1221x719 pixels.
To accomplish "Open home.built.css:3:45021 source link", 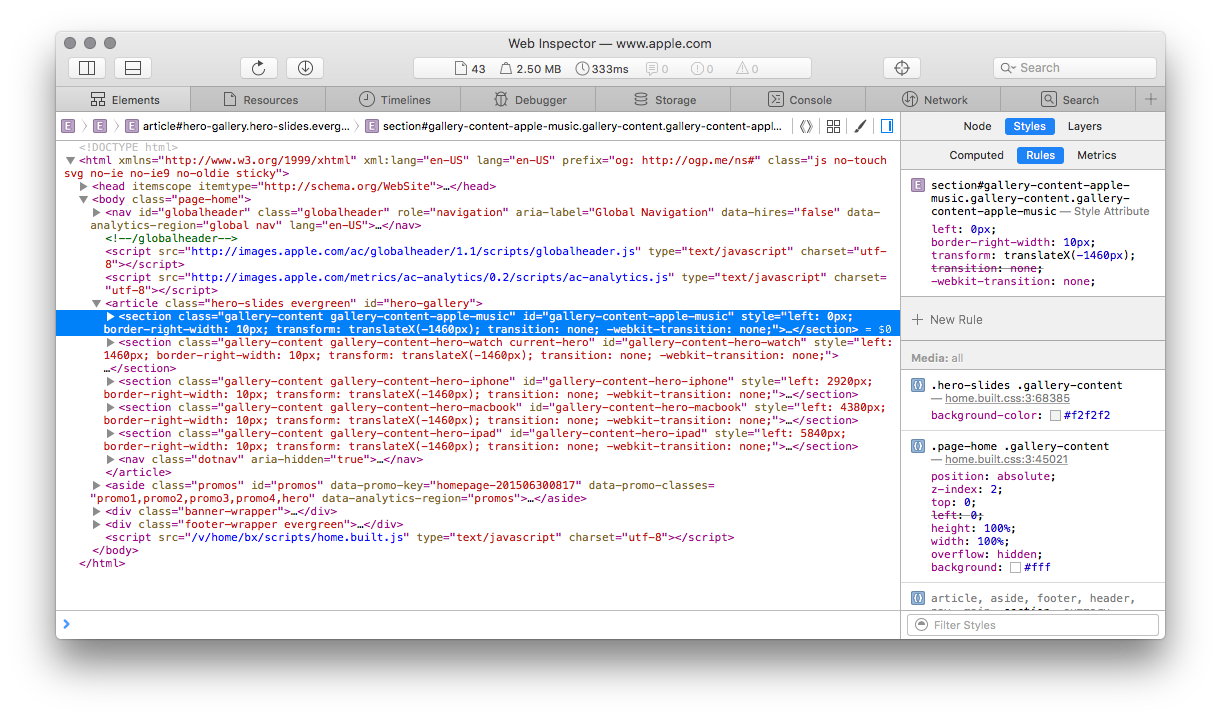I will coord(1006,459).
